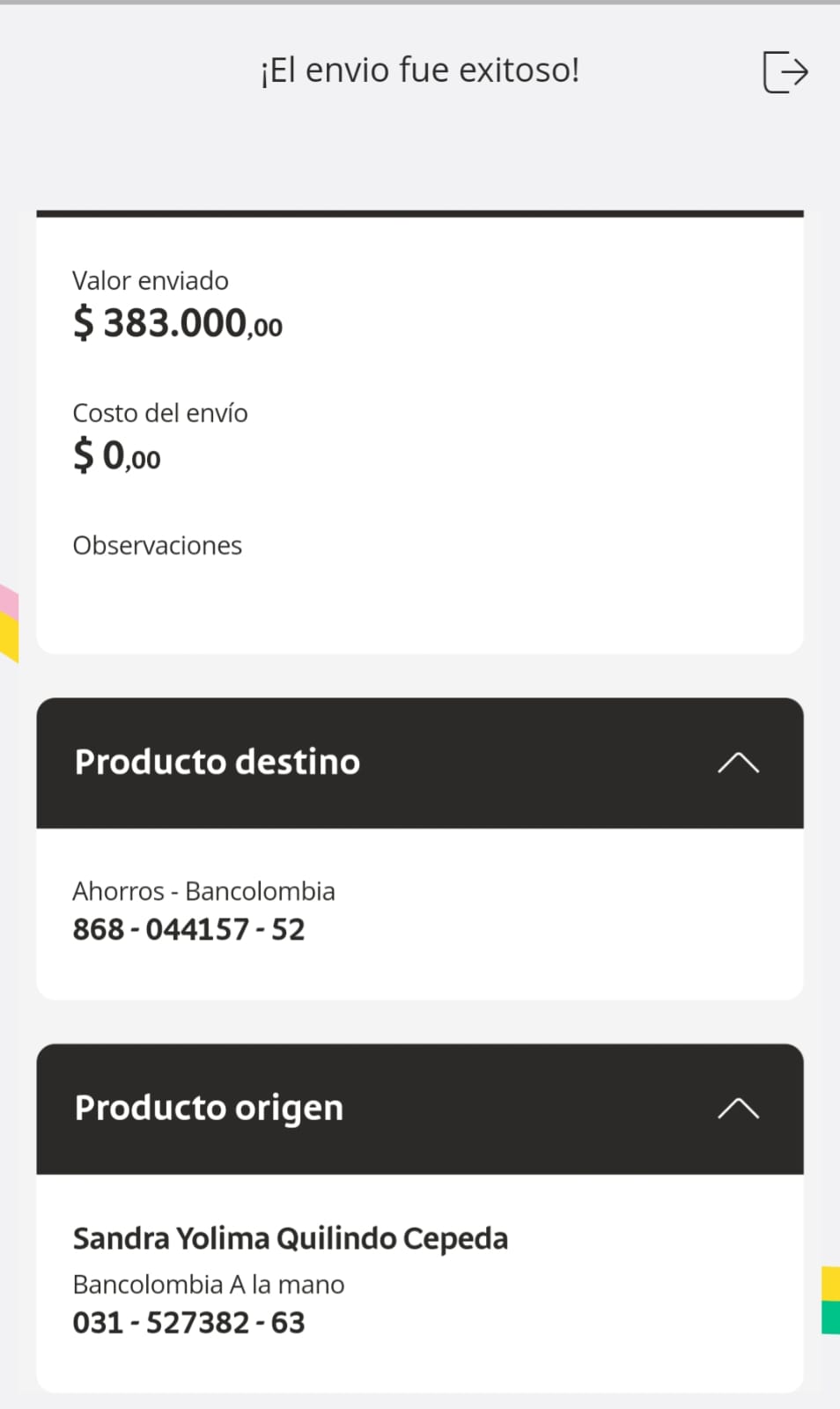
Task: Collapse the Producto origen chevron arrow
Action: [x=738, y=1108]
